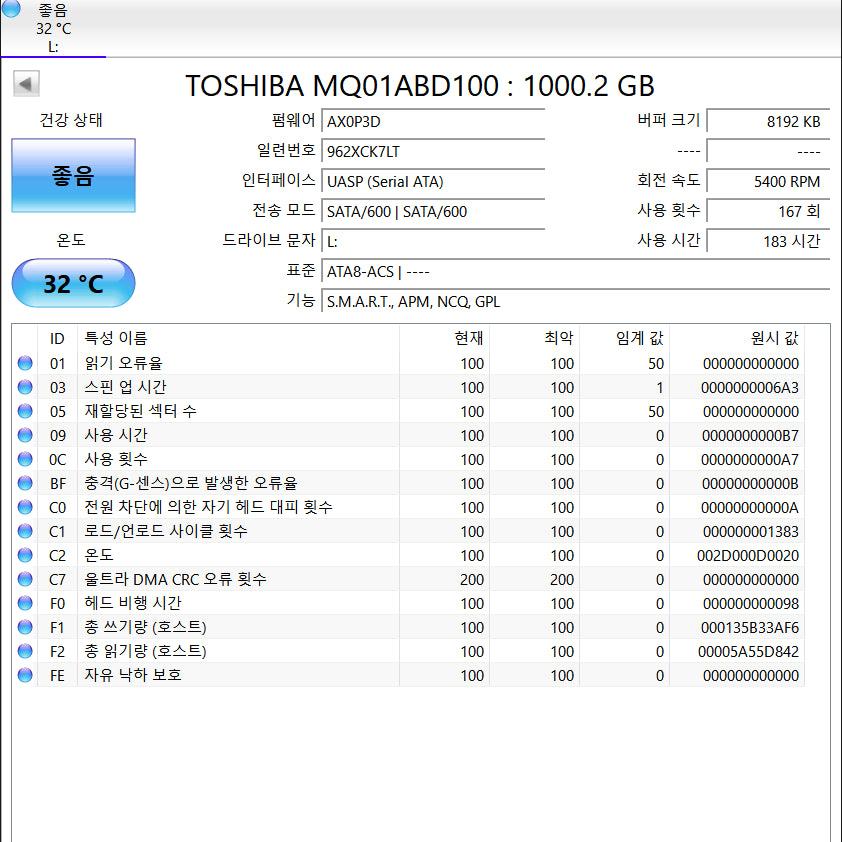The image size is (842, 842).
Task: Click raw value 002D000D0020
Action: [748, 556]
